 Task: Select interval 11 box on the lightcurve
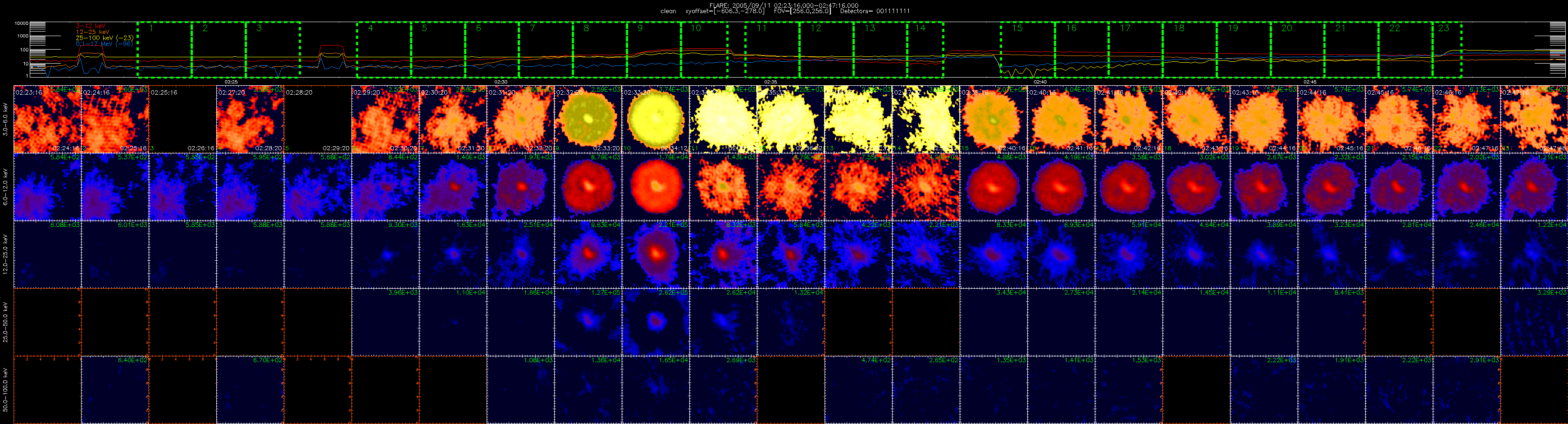[x=772, y=50]
